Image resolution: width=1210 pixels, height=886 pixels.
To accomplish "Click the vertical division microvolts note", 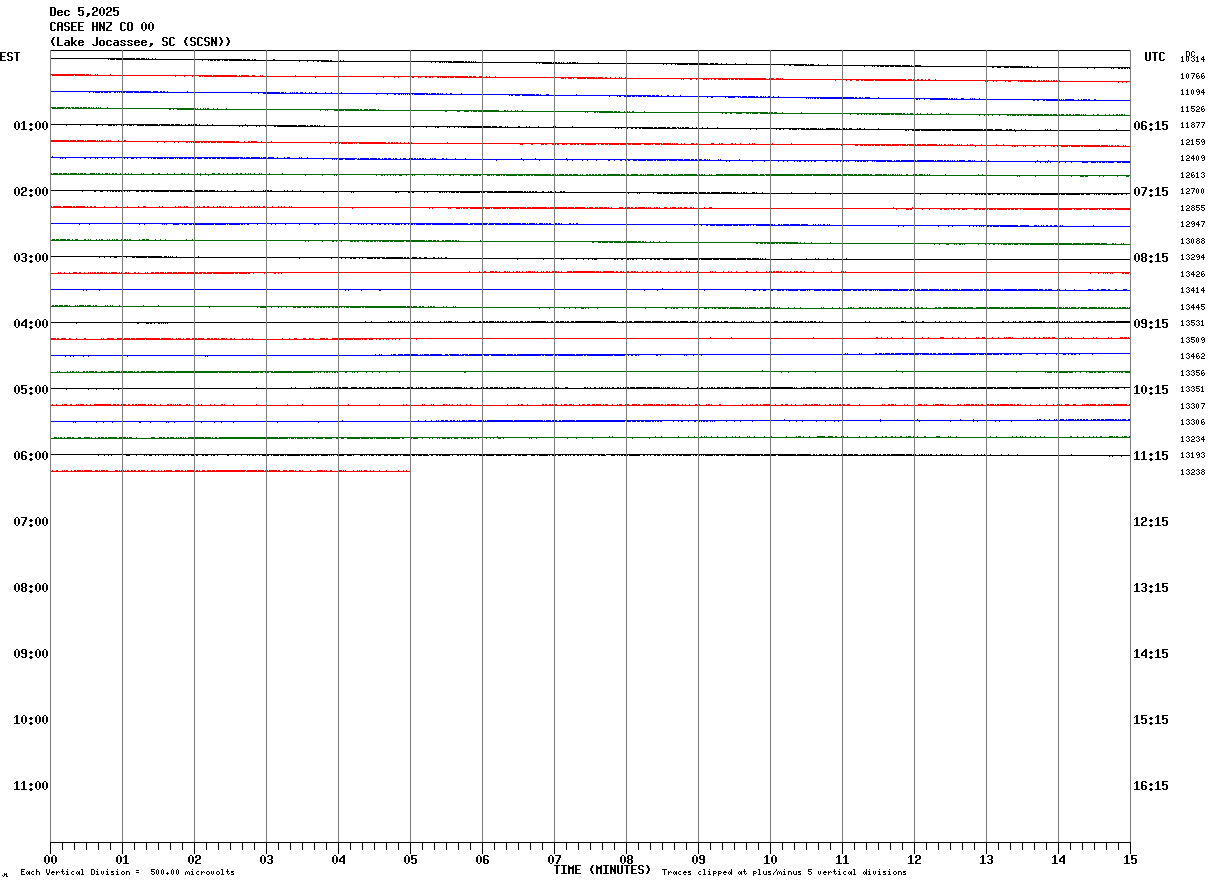I will [x=127, y=873].
